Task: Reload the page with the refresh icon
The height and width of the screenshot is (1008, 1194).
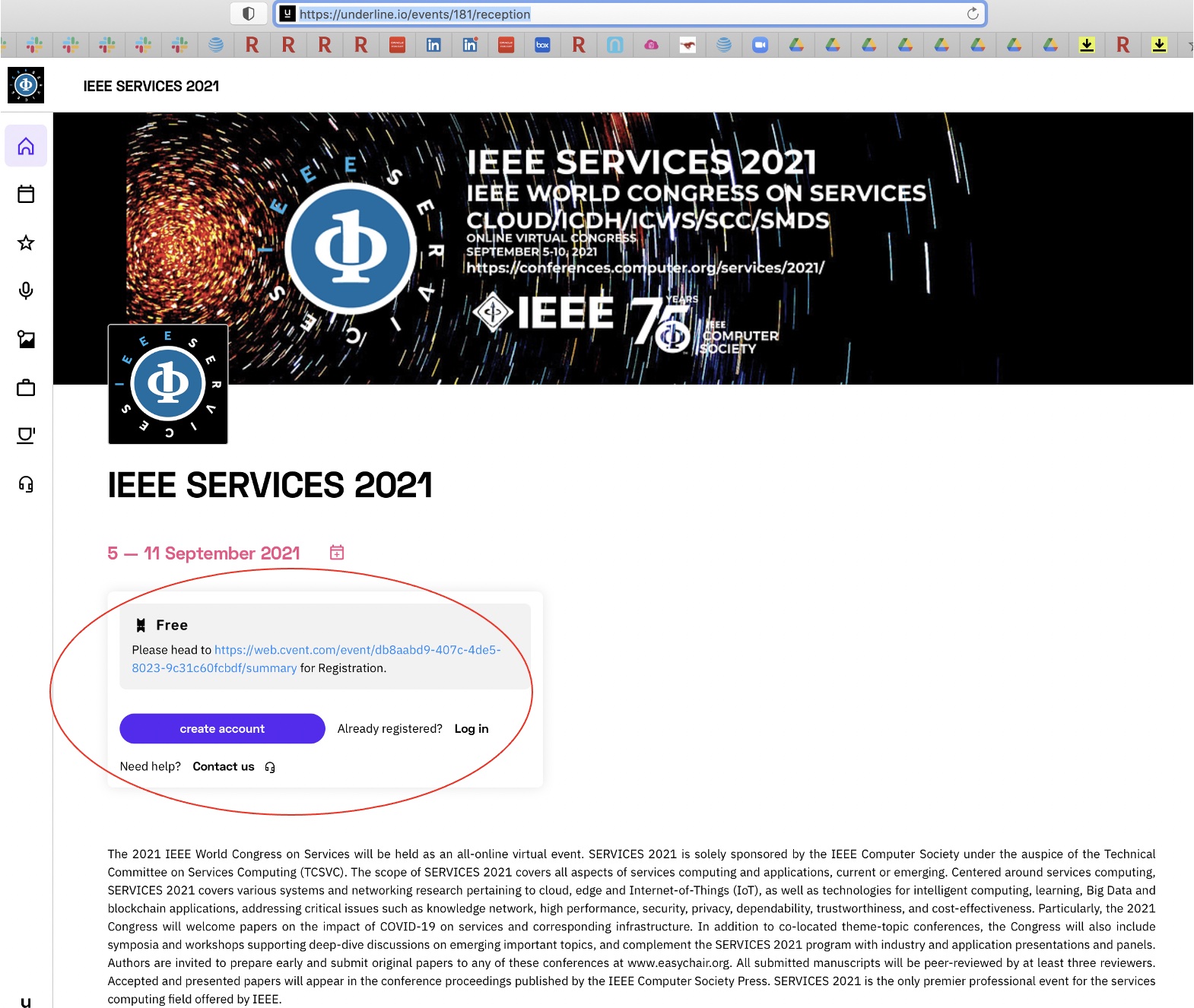Action: [972, 14]
